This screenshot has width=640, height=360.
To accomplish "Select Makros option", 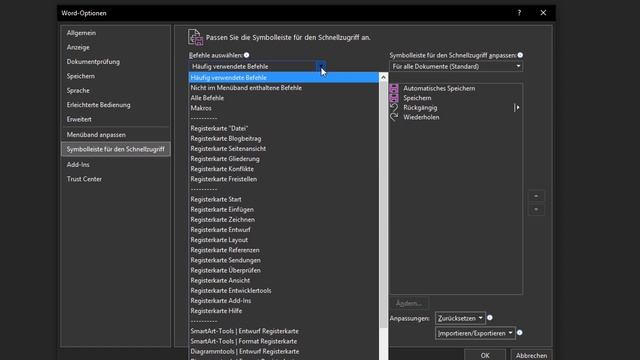I will pos(284,108).
